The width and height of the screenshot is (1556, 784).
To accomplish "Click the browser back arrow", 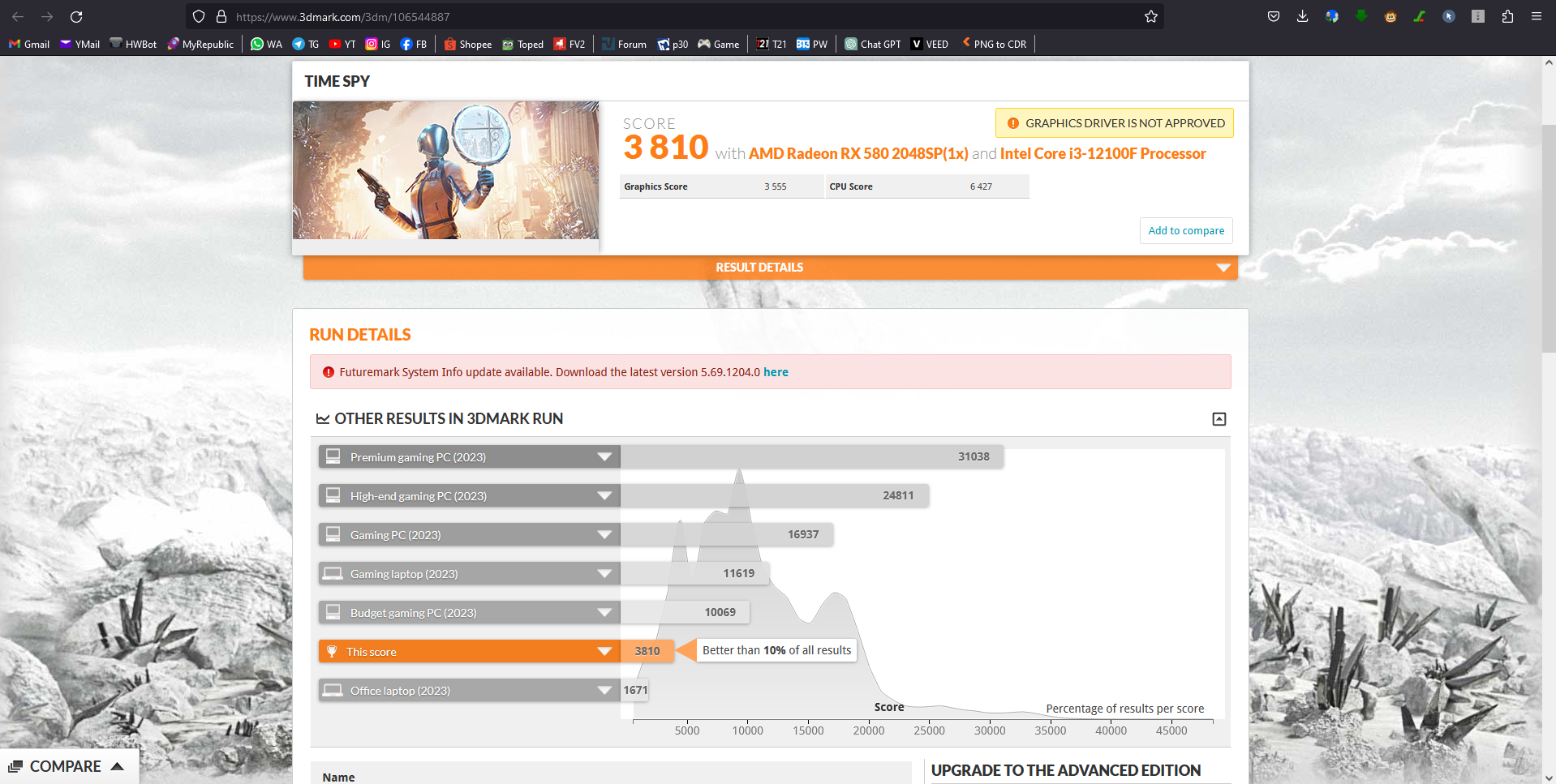I will click(x=18, y=16).
